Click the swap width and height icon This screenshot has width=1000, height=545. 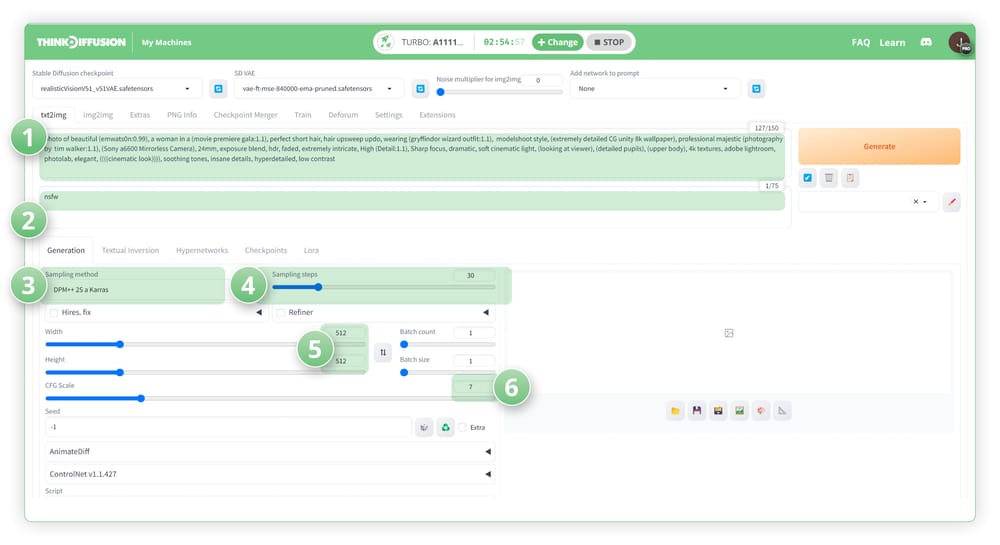(x=382, y=352)
